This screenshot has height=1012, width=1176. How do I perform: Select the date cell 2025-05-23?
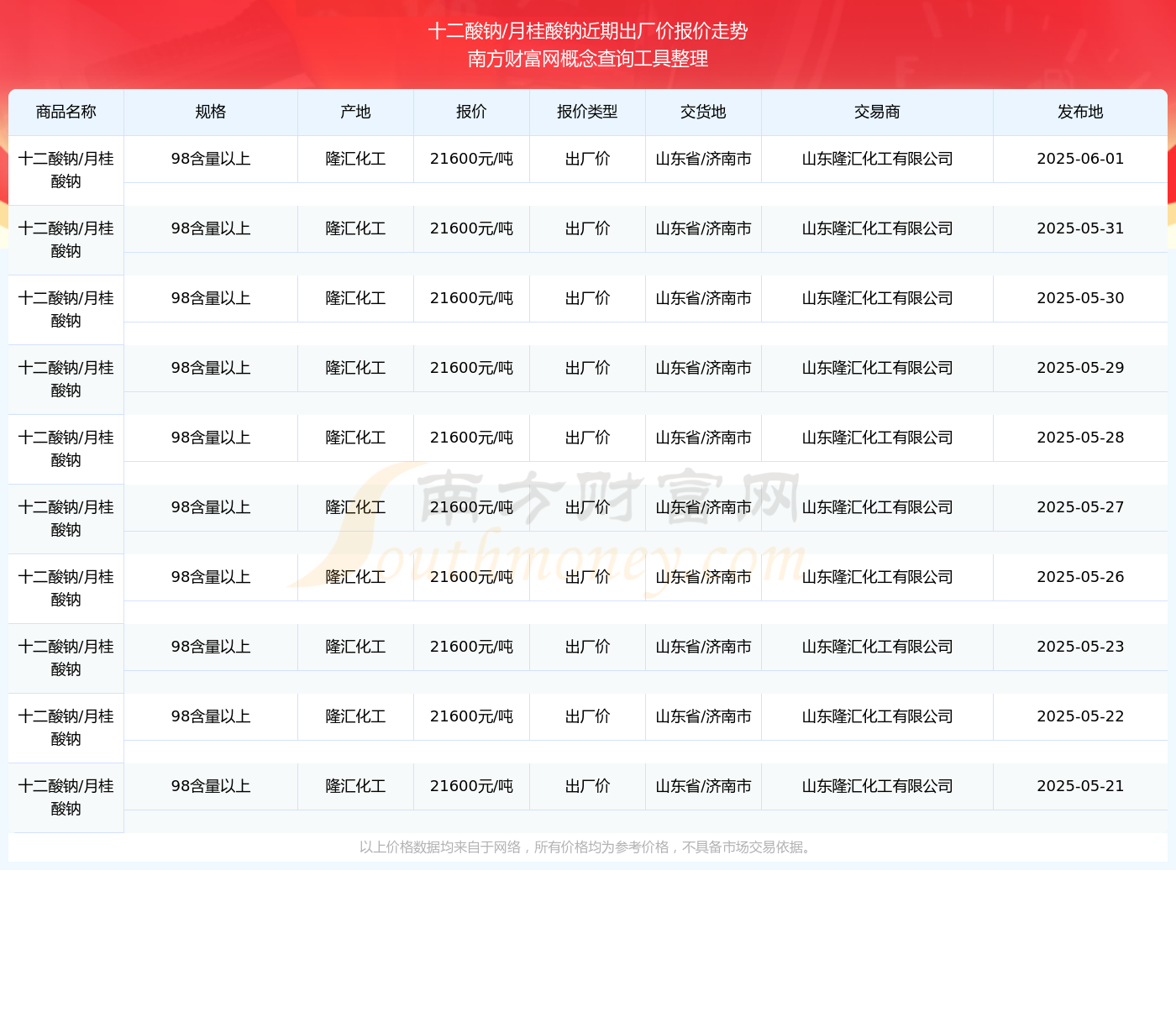tap(1080, 647)
